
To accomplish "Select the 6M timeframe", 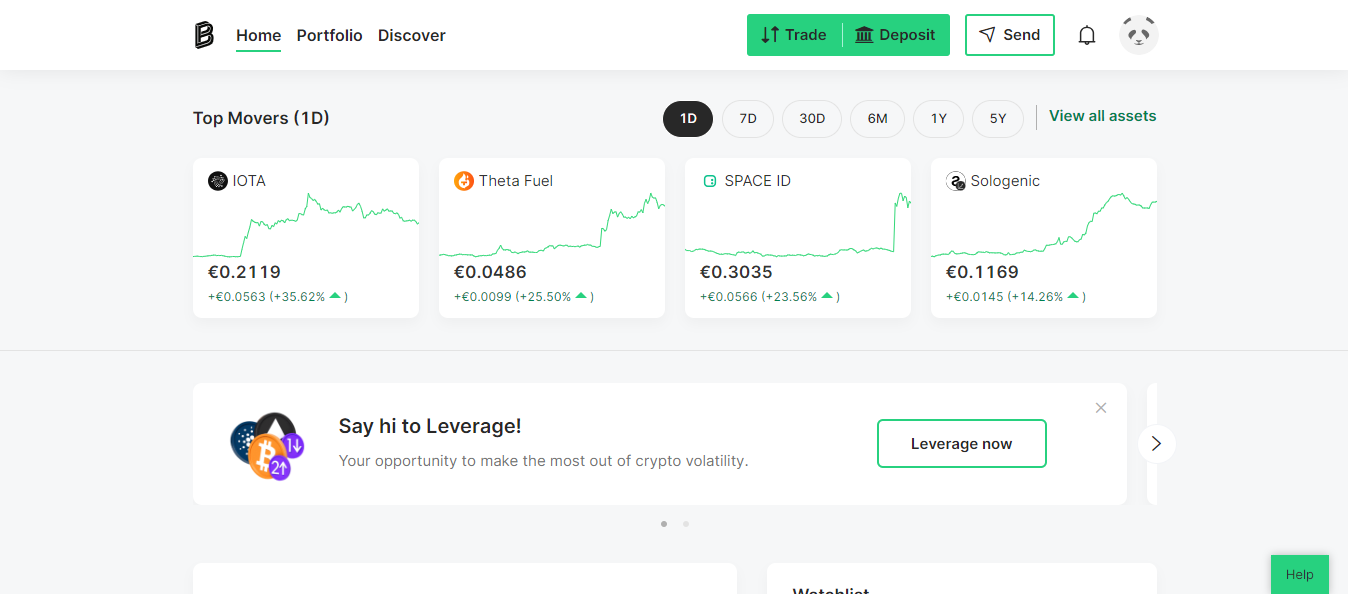I will [x=877, y=119].
